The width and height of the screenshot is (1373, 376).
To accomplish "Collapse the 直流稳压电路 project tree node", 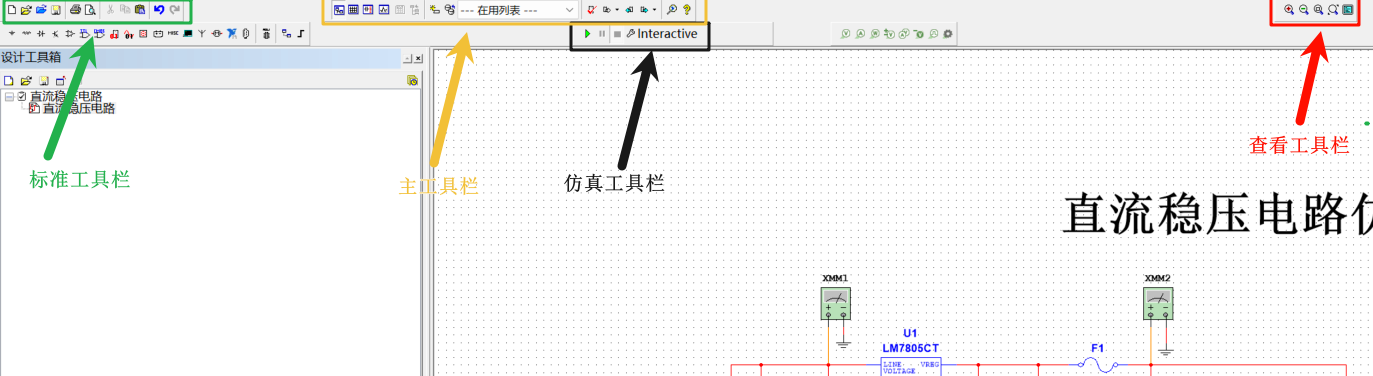I will 9,97.
